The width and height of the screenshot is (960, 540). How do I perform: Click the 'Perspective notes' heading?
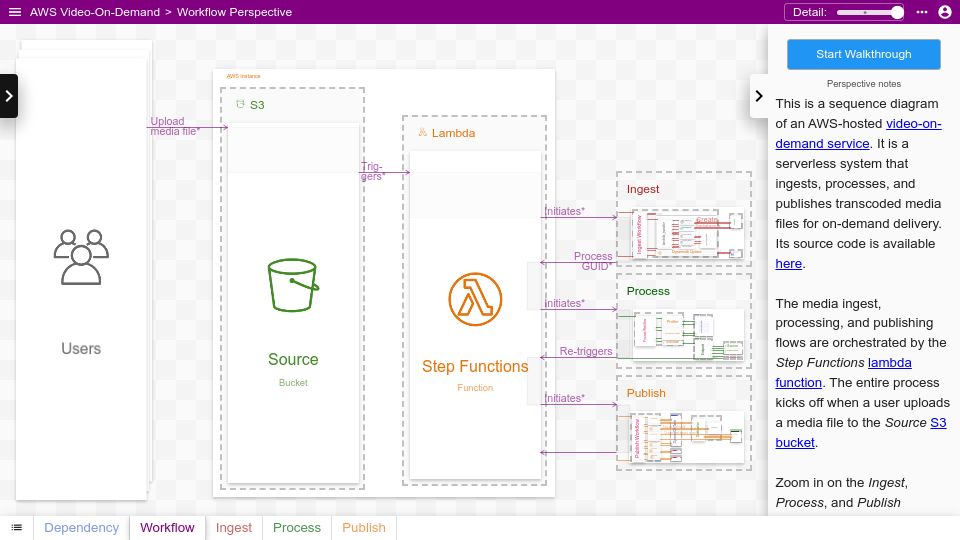tap(863, 84)
